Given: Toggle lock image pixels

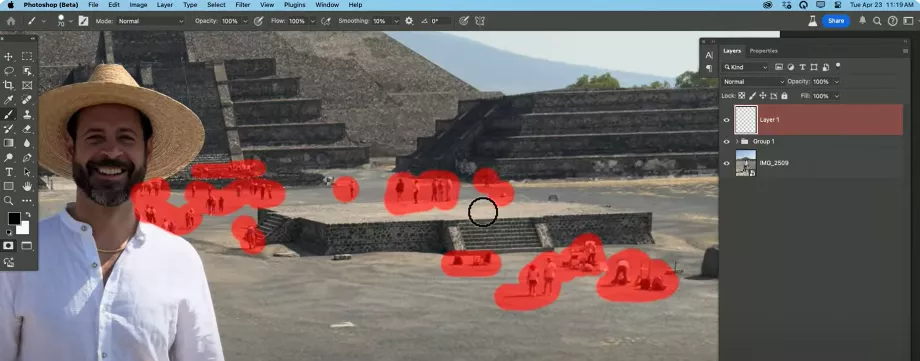Looking at the screenshot, I should point(752,96).
